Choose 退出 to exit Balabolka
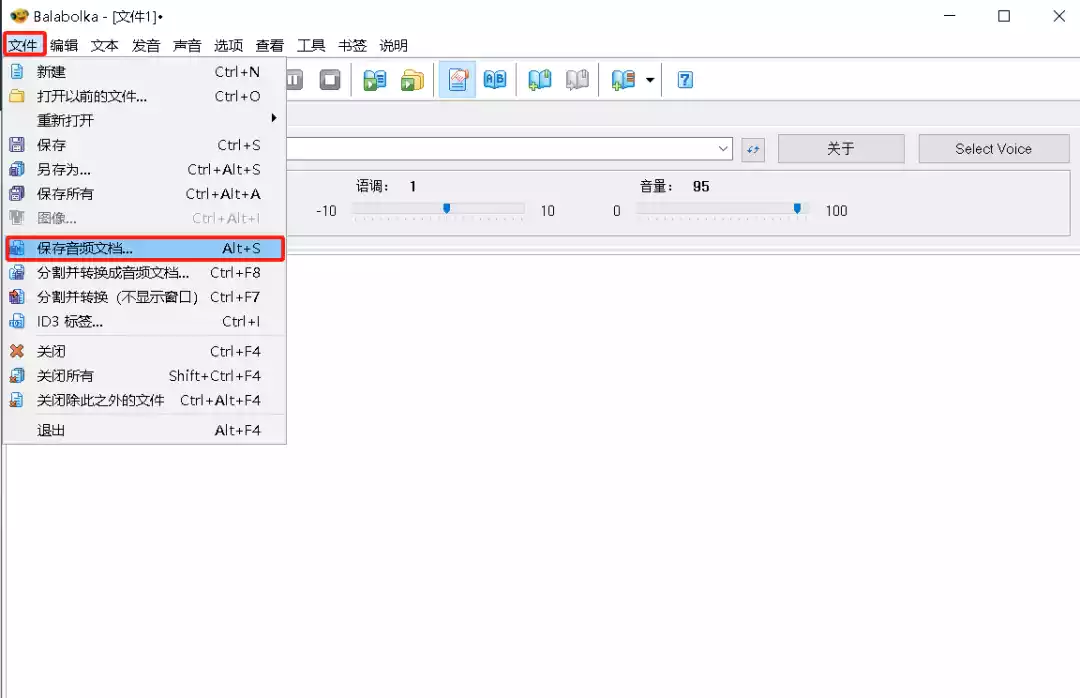Screen dimensions: 1080x698 pyautogui.click(x=144, y=431)
